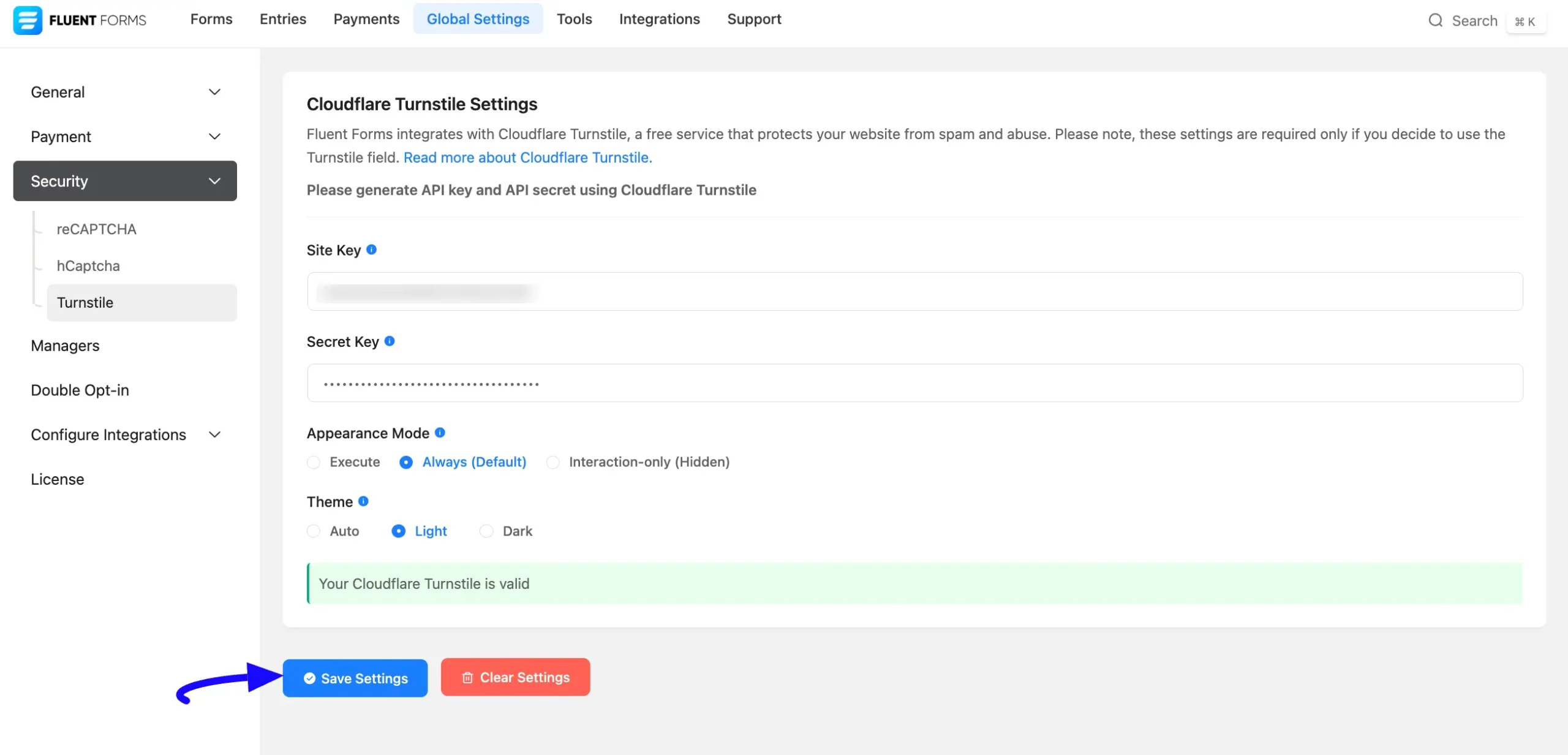Click the Save Settings button

click(x=355, y=678)
